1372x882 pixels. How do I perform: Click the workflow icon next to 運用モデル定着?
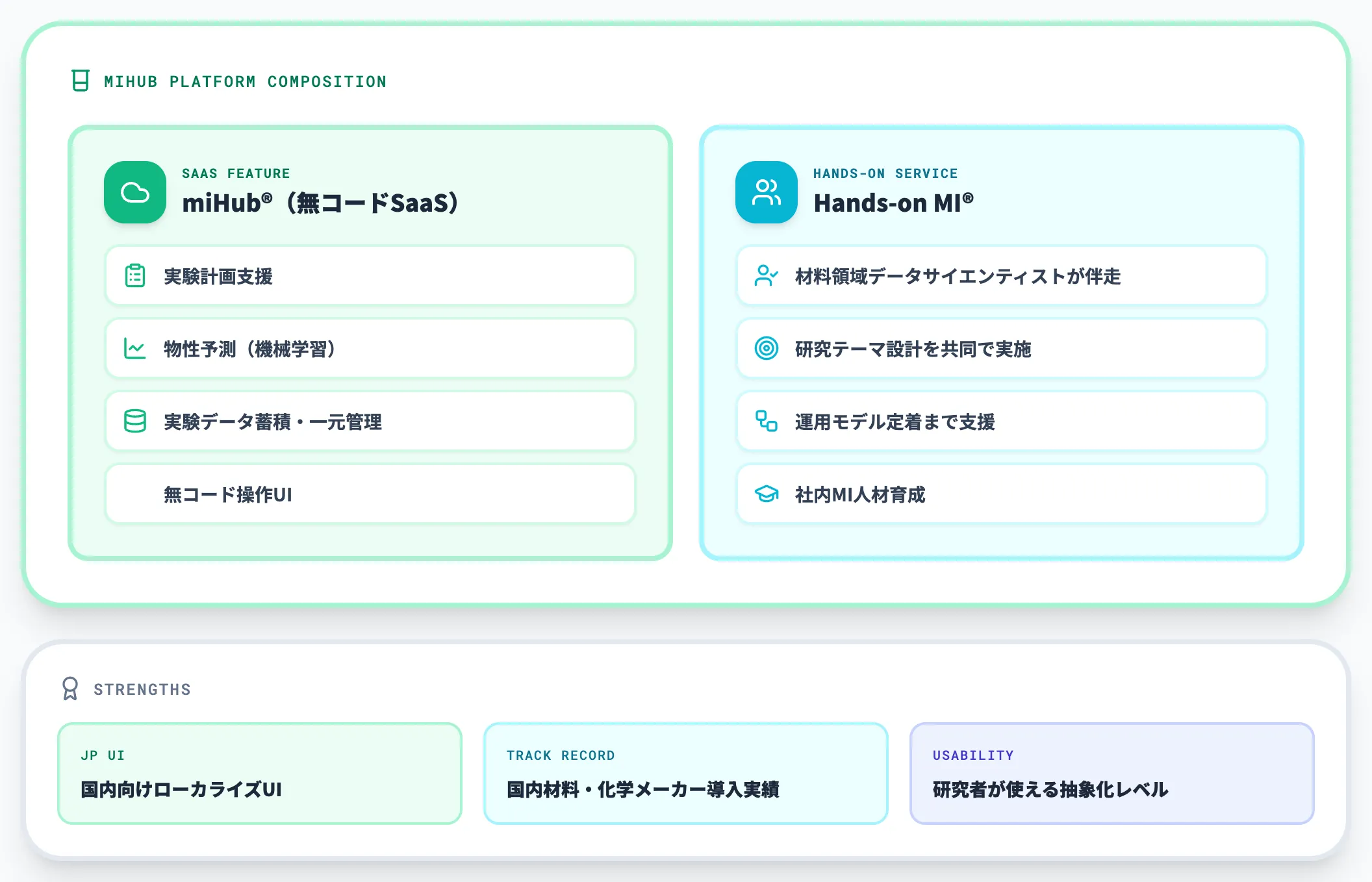pos(767,422)
